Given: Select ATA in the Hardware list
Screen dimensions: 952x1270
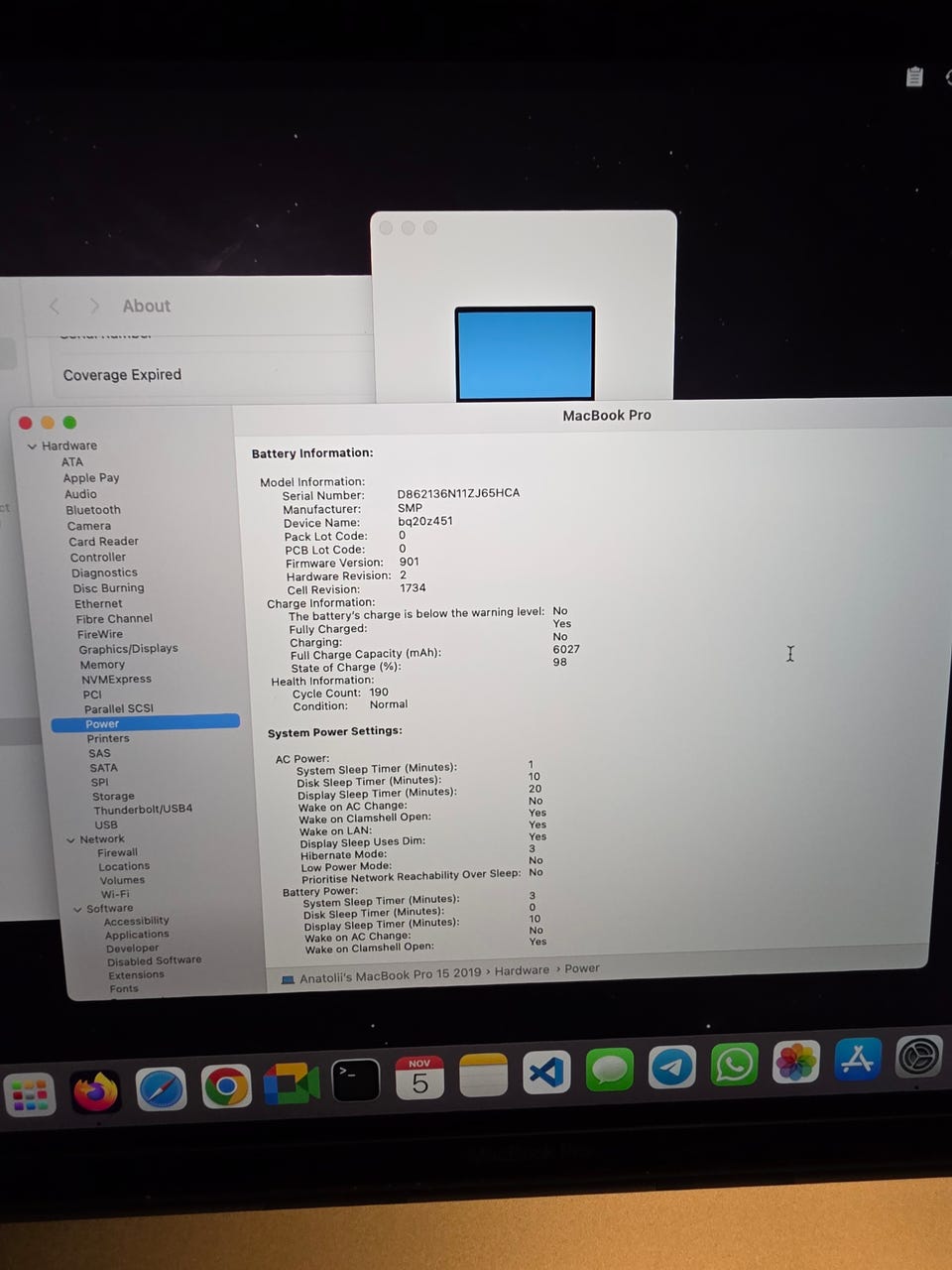Looking at the screenshot, I should (x=72, y=462).
